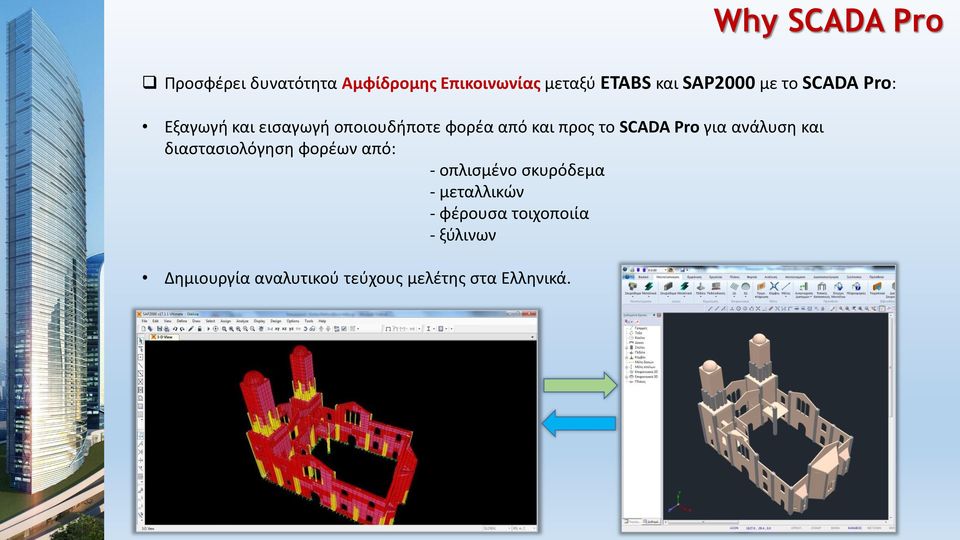Select Δοκοί item in SCADA tree

point(639,343)
